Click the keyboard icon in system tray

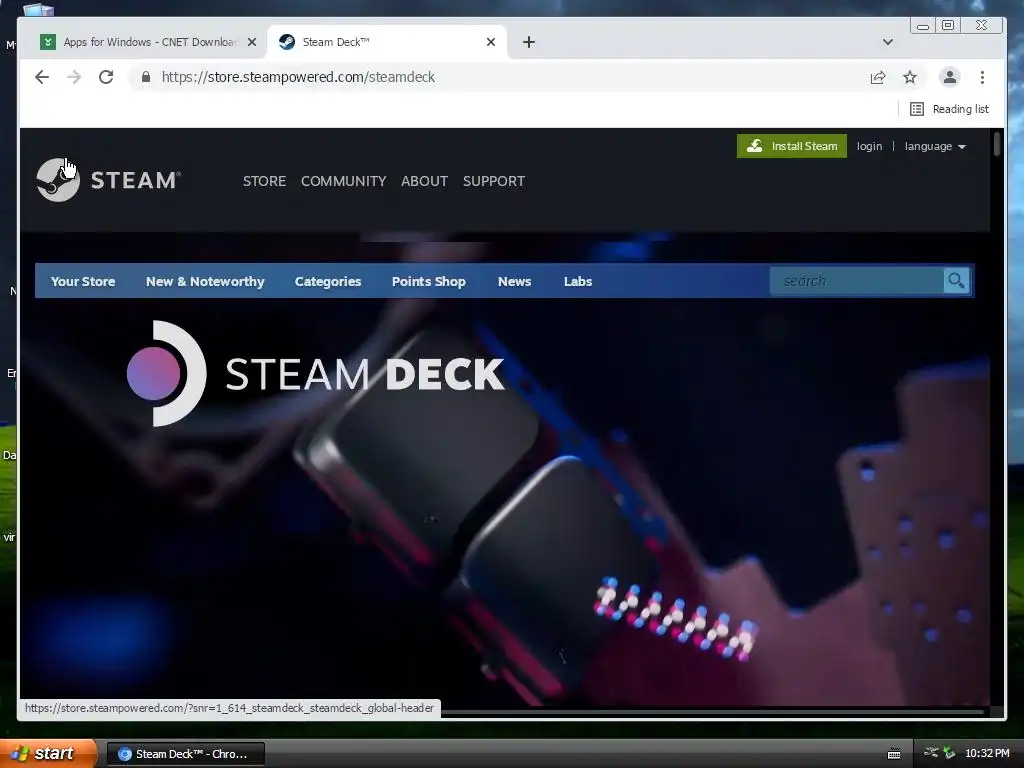pyautogui.click(x=894, y=754)
